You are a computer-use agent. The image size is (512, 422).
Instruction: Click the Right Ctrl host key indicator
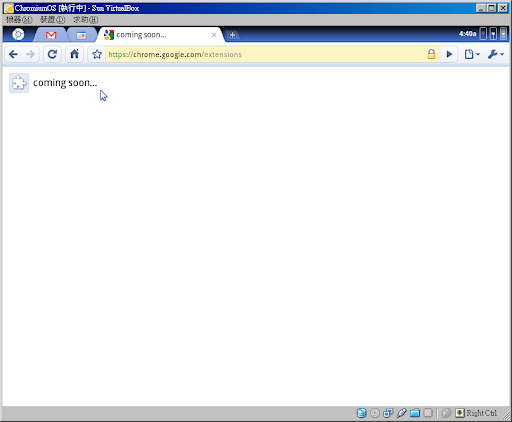[x=476, y=413]
